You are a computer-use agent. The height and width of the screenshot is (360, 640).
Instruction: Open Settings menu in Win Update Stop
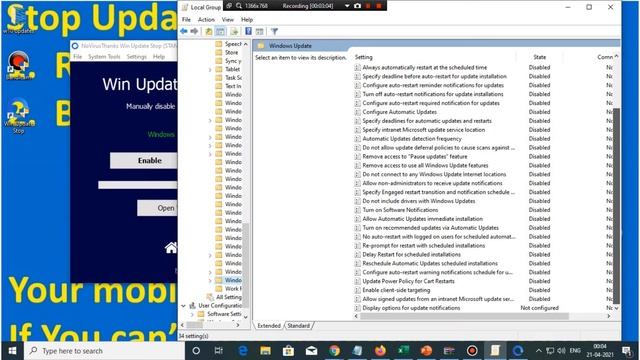point(136,57)
